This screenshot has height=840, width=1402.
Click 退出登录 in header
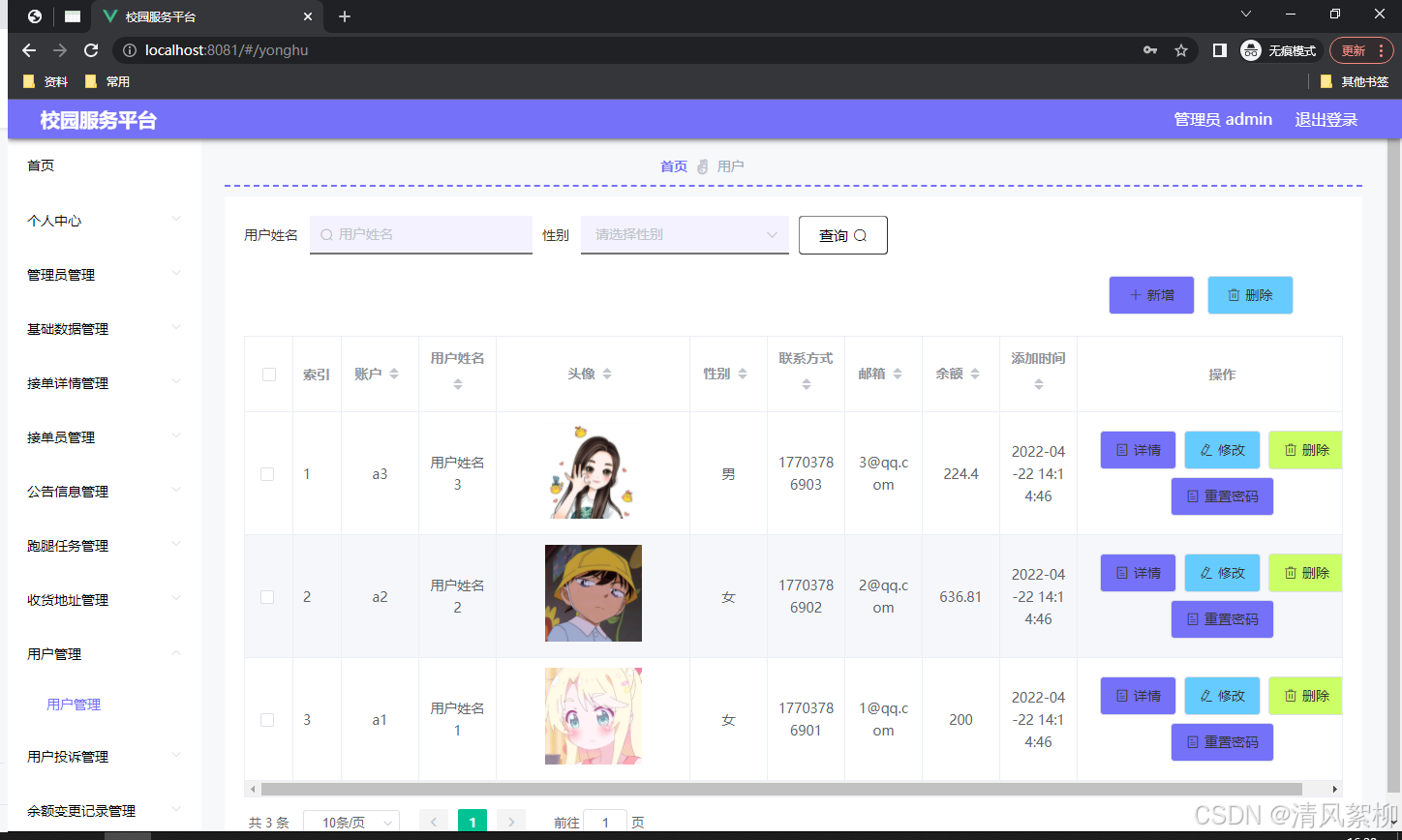[1326, 119]
